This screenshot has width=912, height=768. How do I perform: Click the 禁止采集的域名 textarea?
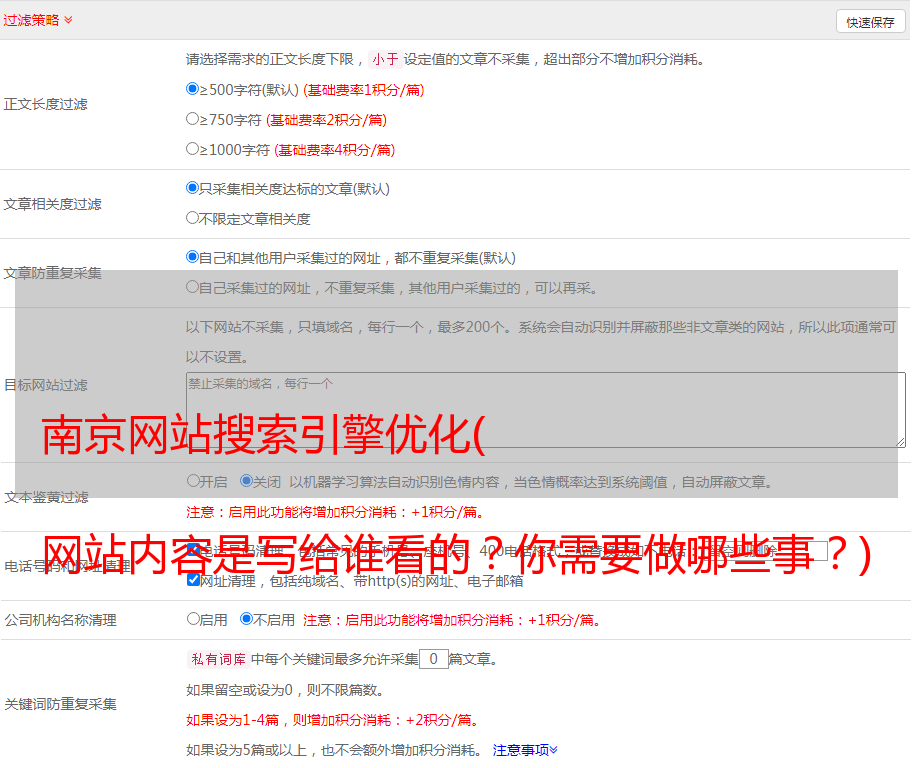(546, 410)
